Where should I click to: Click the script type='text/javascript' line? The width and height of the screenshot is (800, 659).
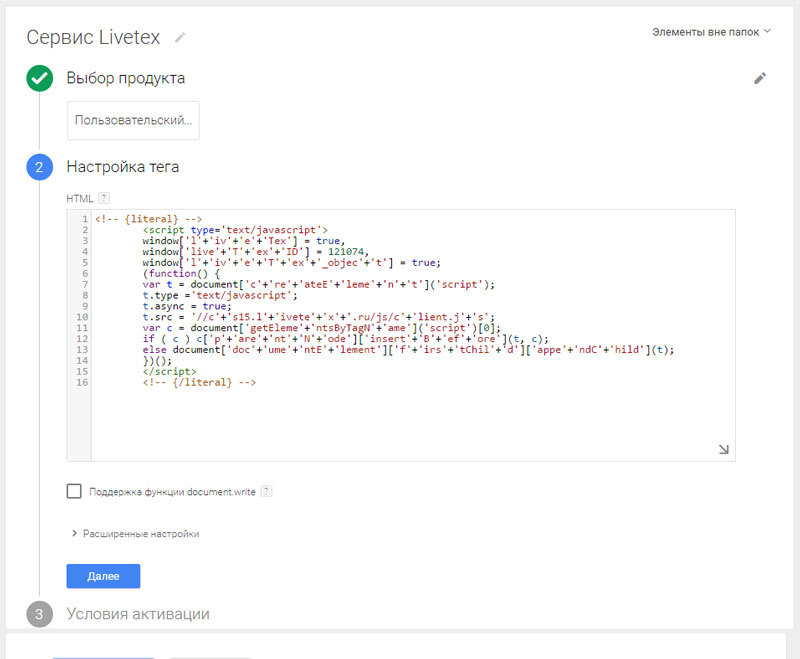(x=235, y=230)
